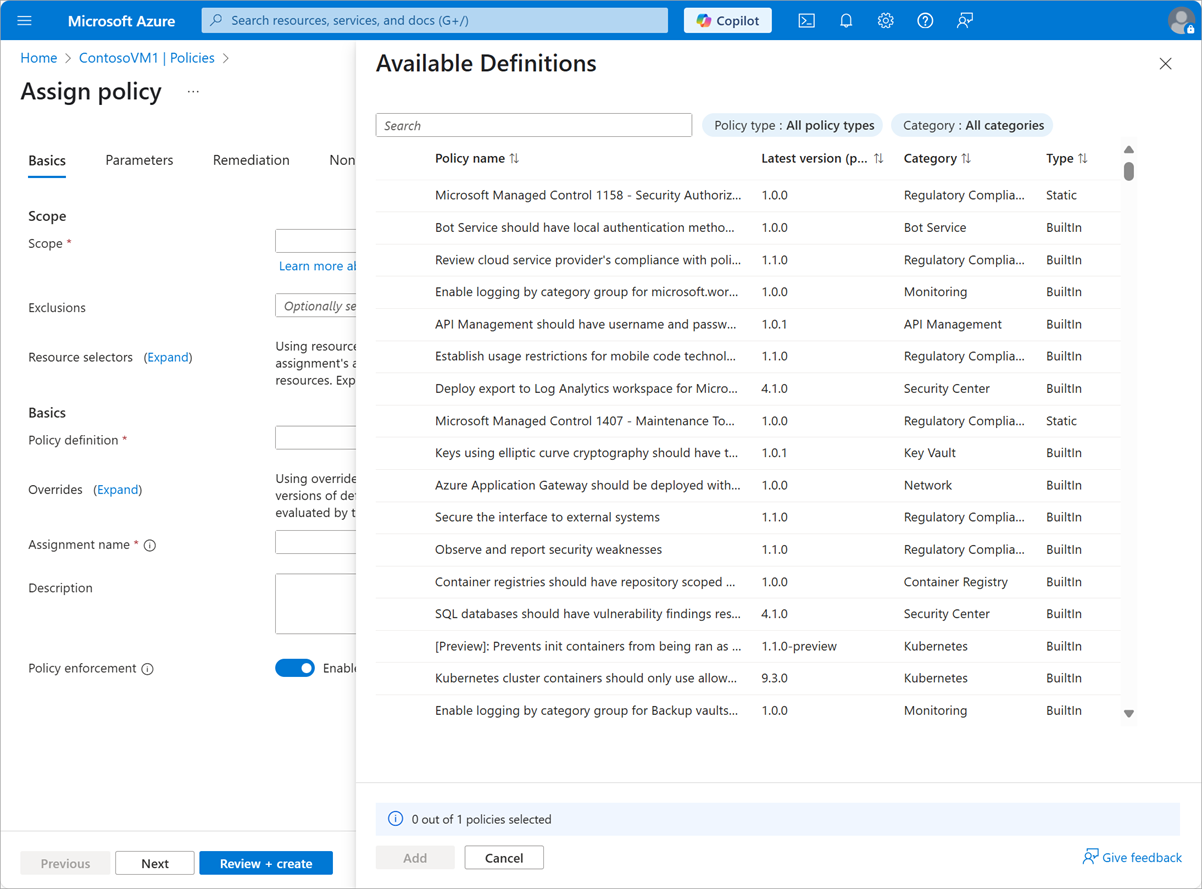Toggle the Policy enforcement switch
The width and height of the screenshot is (1202, 889).
pyautogui.click(x=295, y=668)
